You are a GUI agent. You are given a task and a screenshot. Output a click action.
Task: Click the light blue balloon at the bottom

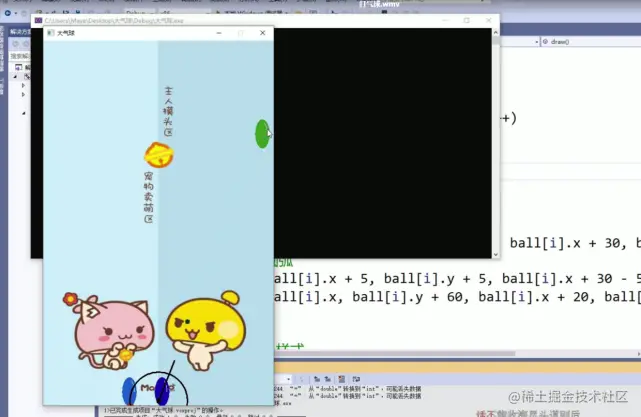click(x=129, y=391)
